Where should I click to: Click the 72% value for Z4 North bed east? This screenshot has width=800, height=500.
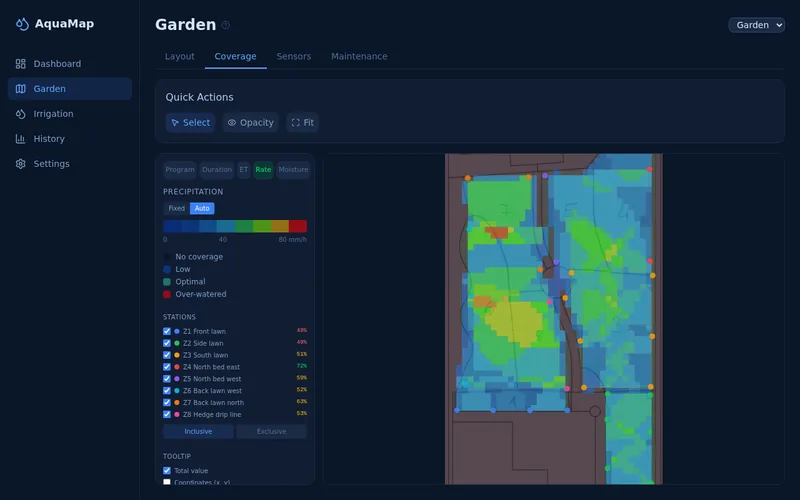pyautogui.click(x=302, y=366)
